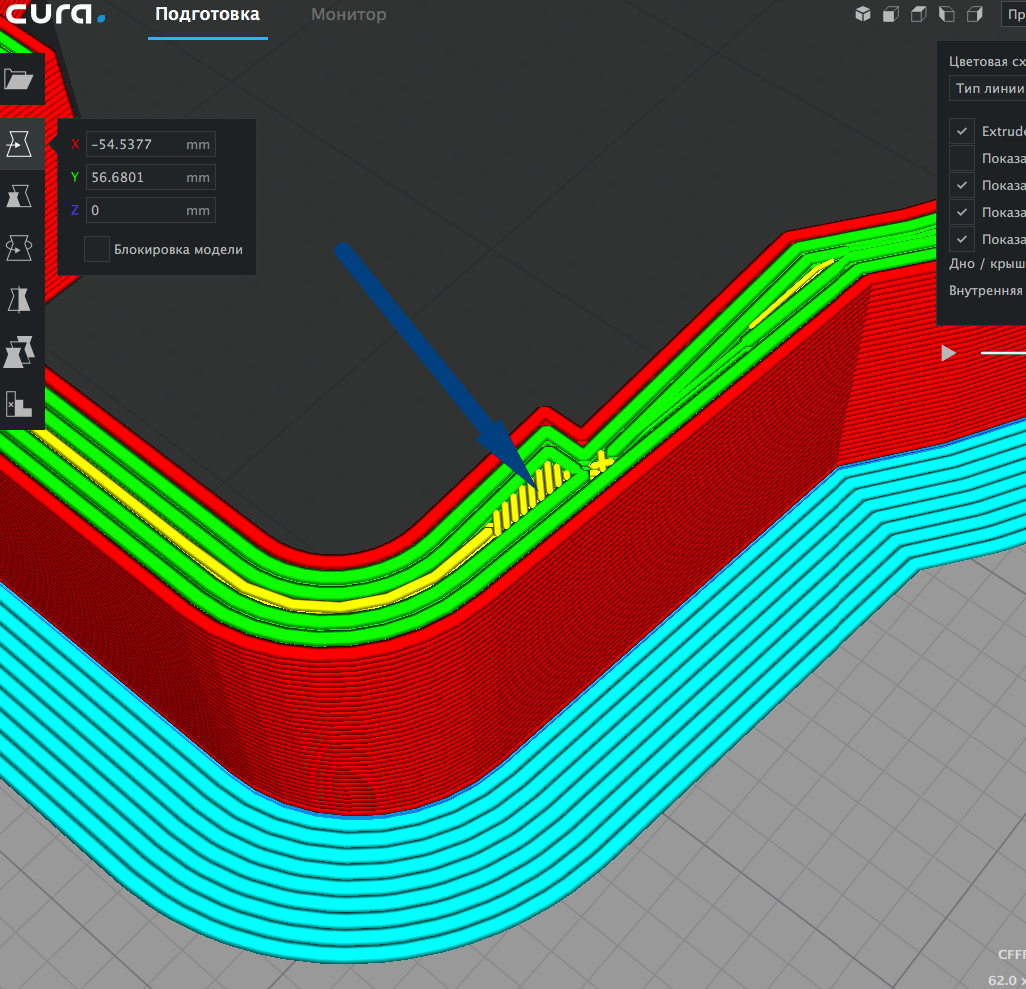Expand the dropdown at top right corner

[1012, 14]
